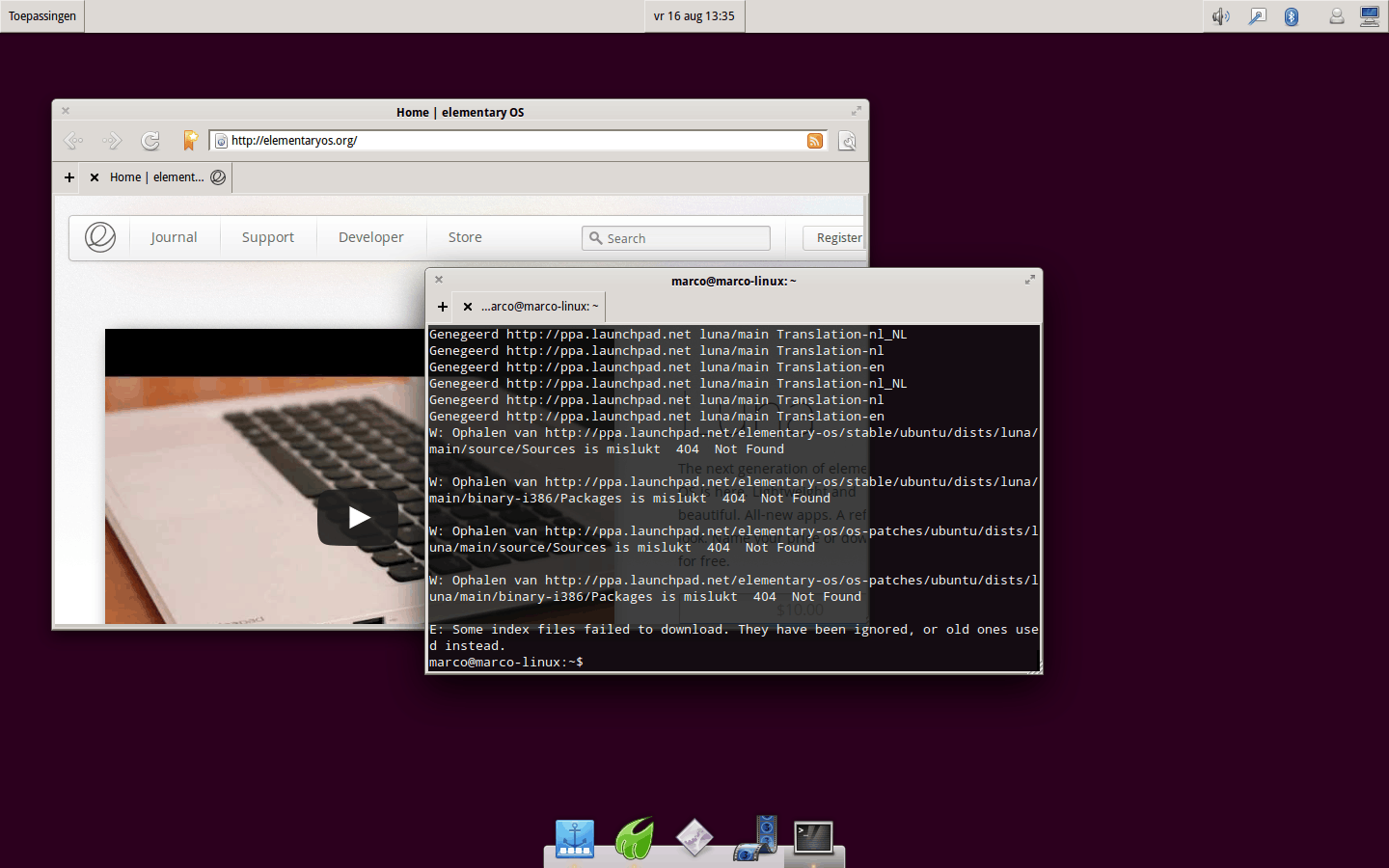Maximize the browser window
This screenshot has width=1389, height=868.
point(856,111)
